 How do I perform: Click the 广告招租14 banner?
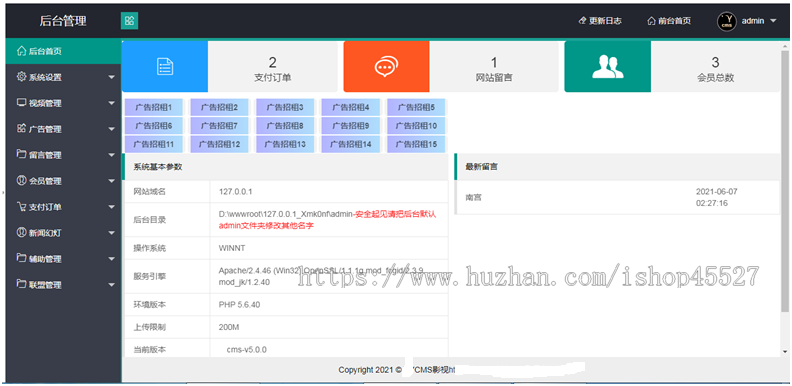click(351, 144)
